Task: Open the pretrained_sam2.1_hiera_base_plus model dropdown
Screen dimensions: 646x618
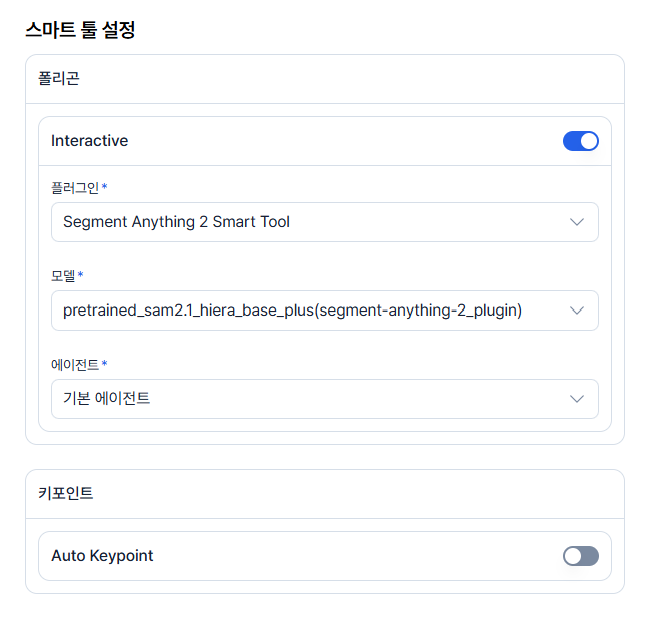Action: click(x=325, y=310)
